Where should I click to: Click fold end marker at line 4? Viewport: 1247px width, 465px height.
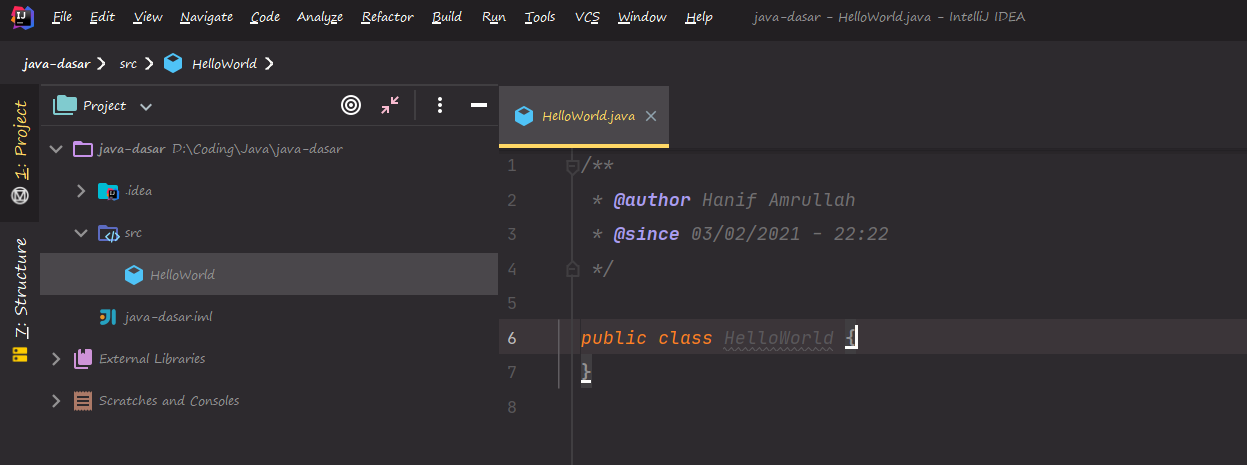pyautogui.click(x=572, y=269)
